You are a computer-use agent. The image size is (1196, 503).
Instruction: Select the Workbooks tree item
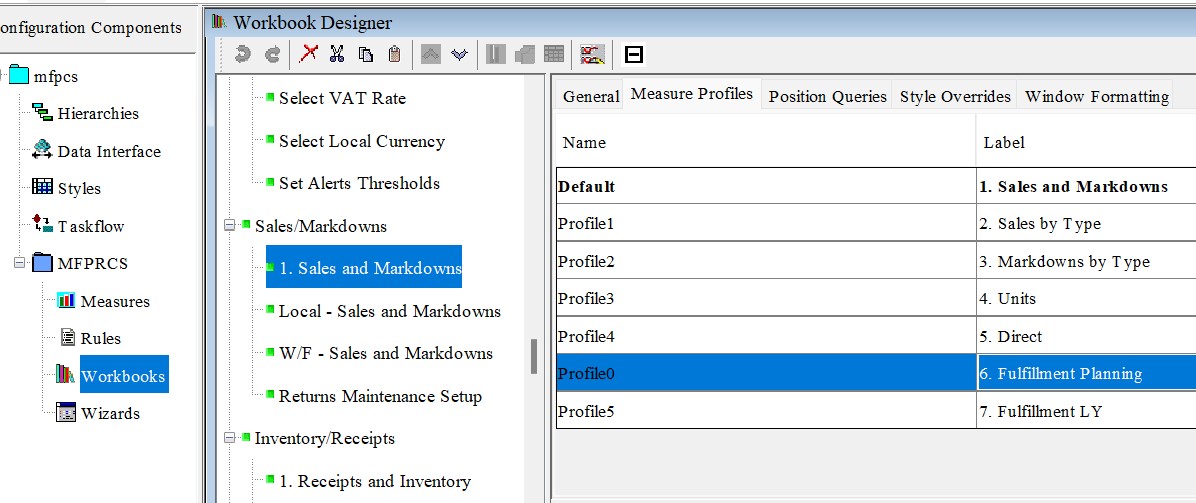point(123,376)
